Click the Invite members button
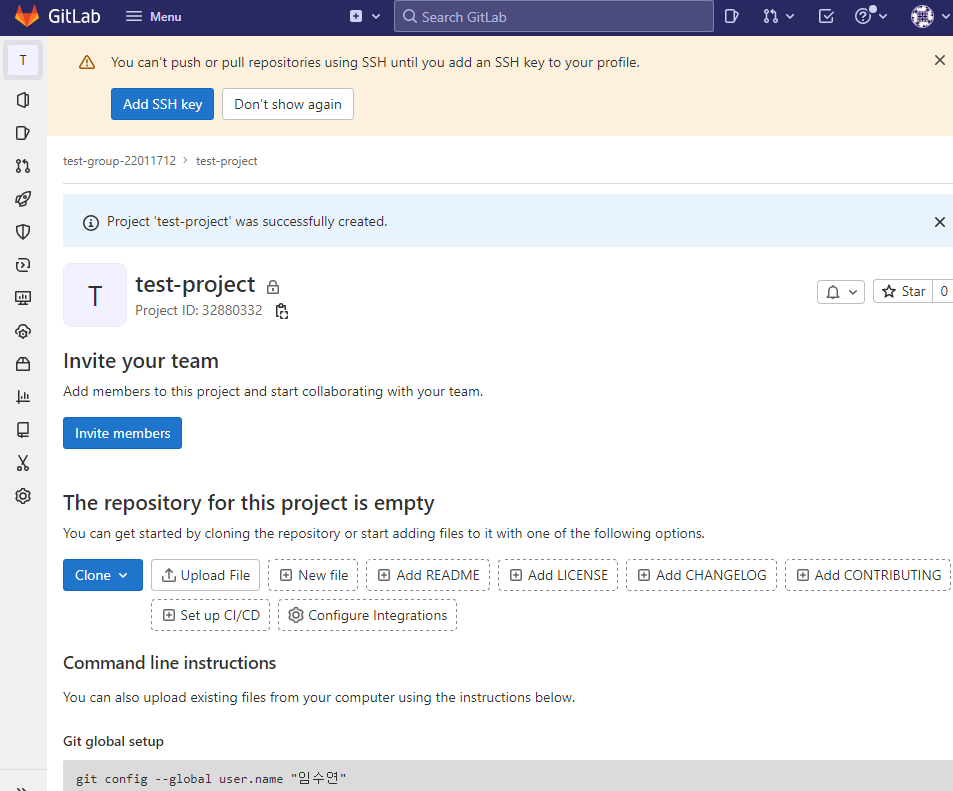The height and width of the screenshot is (791, 953). click(x=122, y=433)
